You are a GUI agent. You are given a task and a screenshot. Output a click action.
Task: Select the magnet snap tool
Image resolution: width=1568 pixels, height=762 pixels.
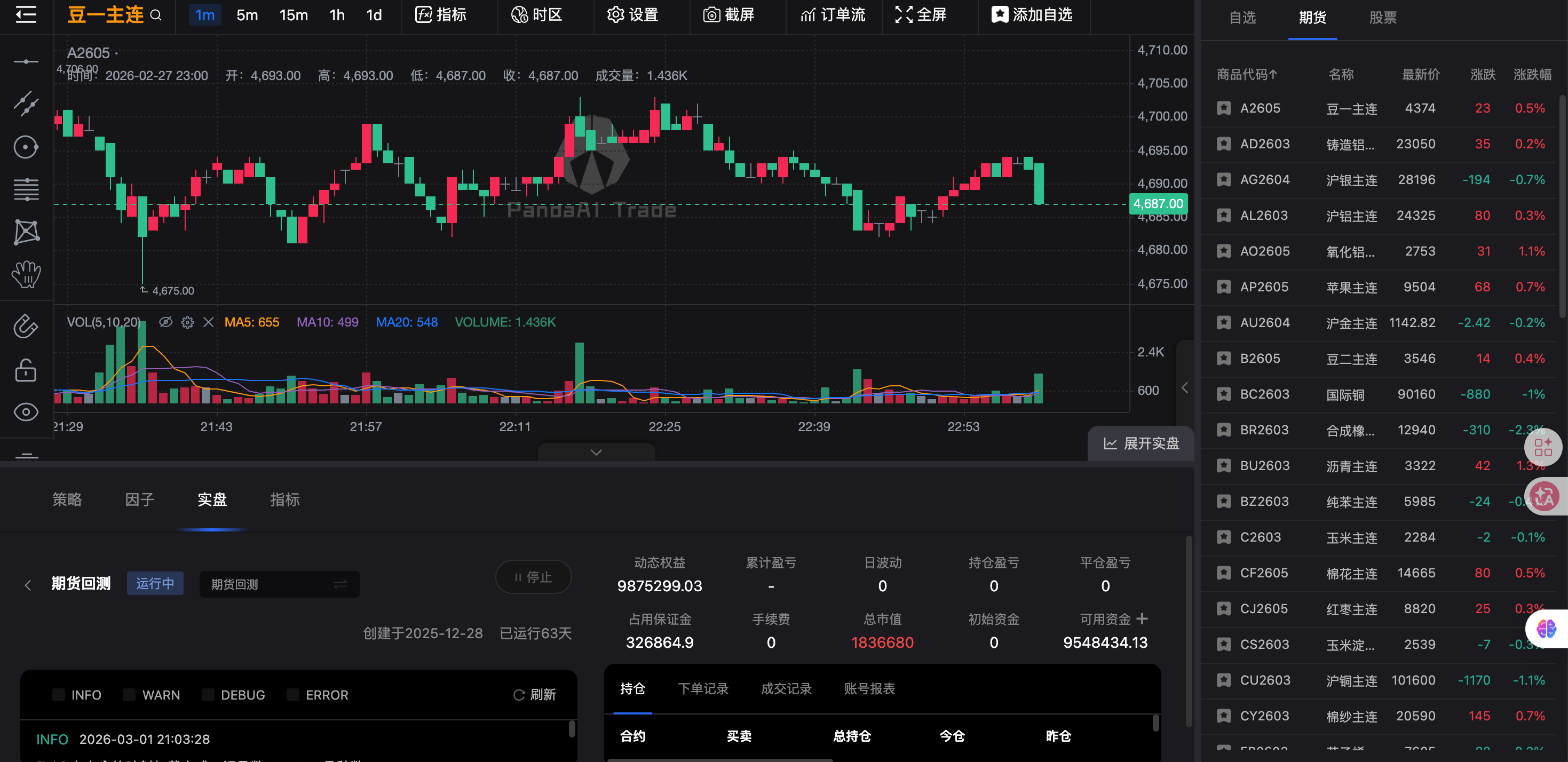[26, 326]
